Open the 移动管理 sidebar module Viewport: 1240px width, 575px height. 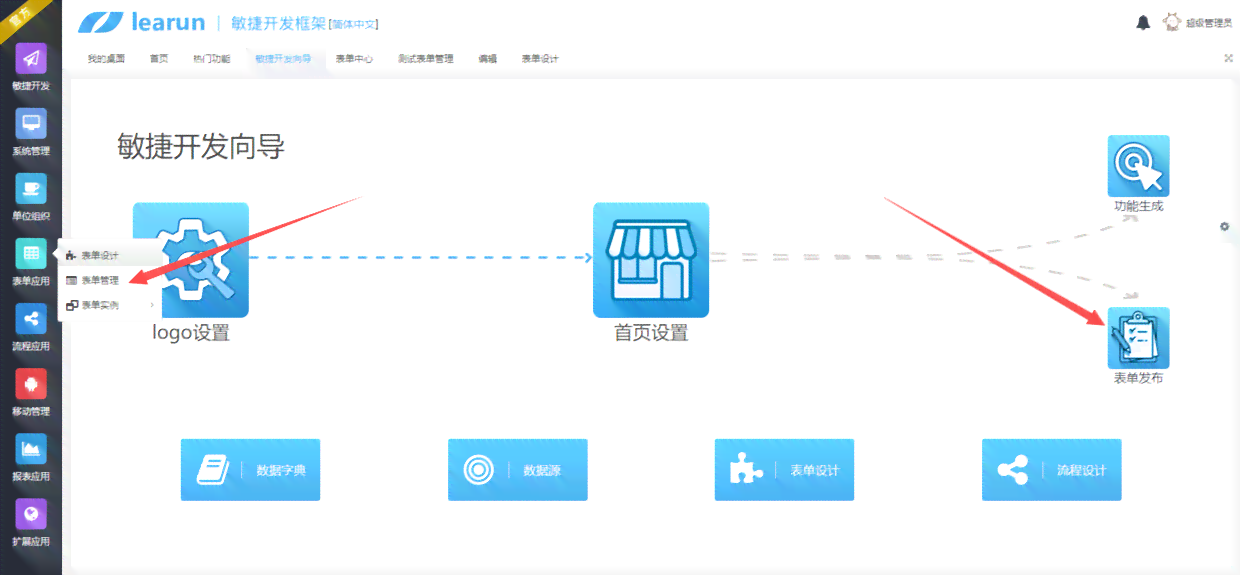pyautogui.click(x=31, y=393)
